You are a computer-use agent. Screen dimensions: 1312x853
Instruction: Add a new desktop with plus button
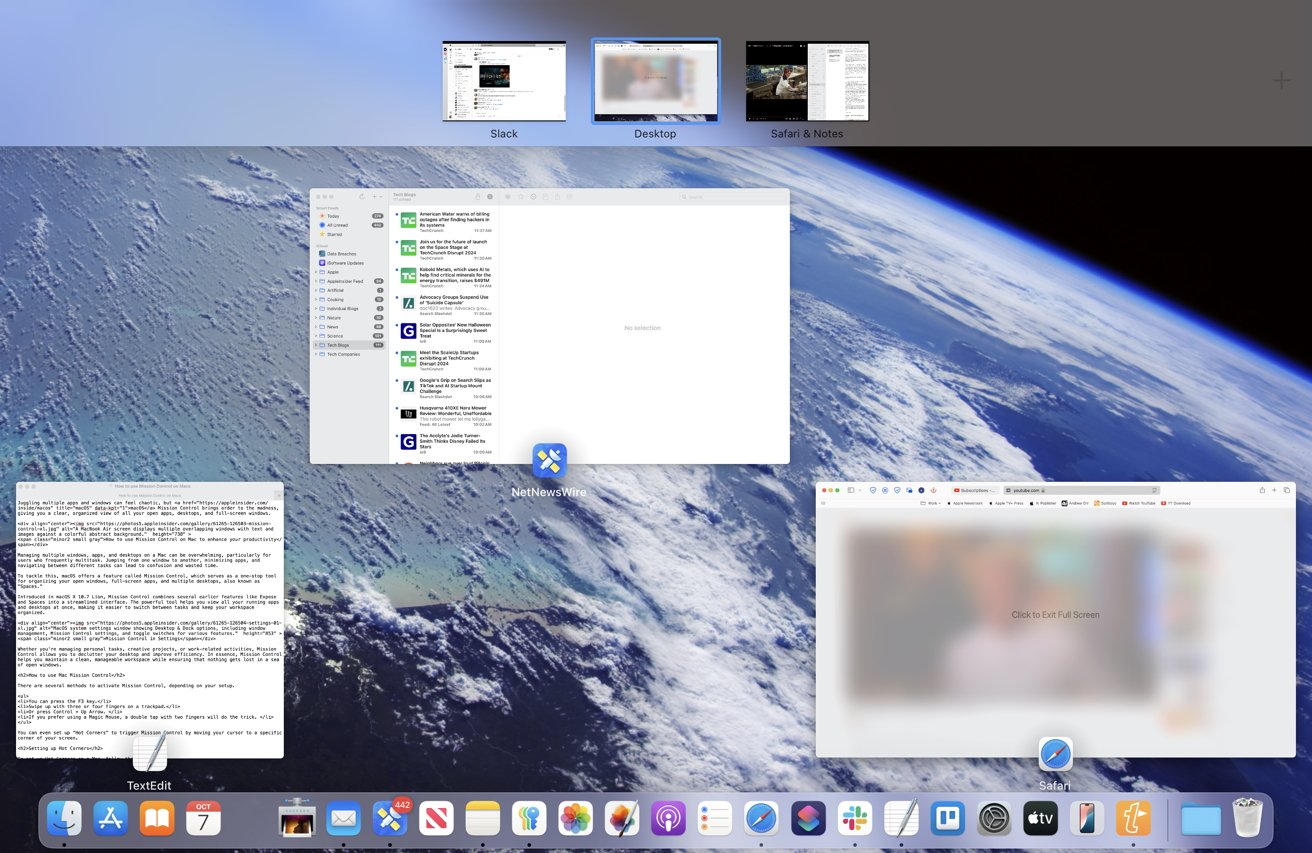[1281, 81]
